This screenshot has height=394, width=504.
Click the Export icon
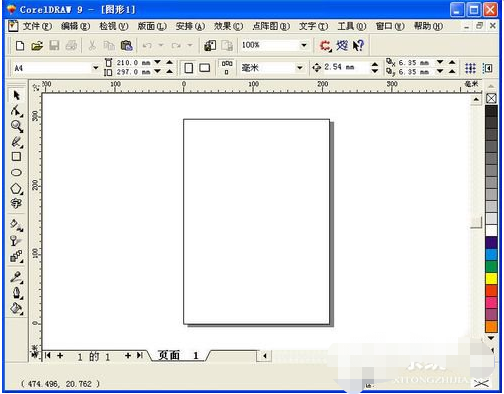tap(227, 46)
